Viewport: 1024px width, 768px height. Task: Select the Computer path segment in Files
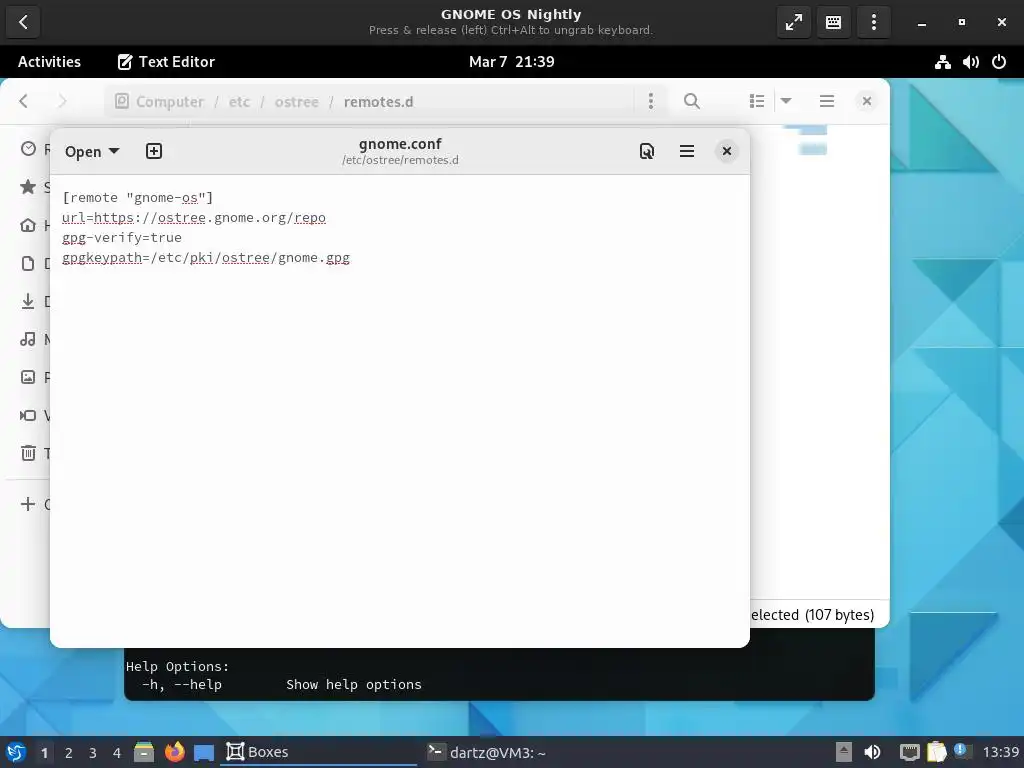coord(159,101)
